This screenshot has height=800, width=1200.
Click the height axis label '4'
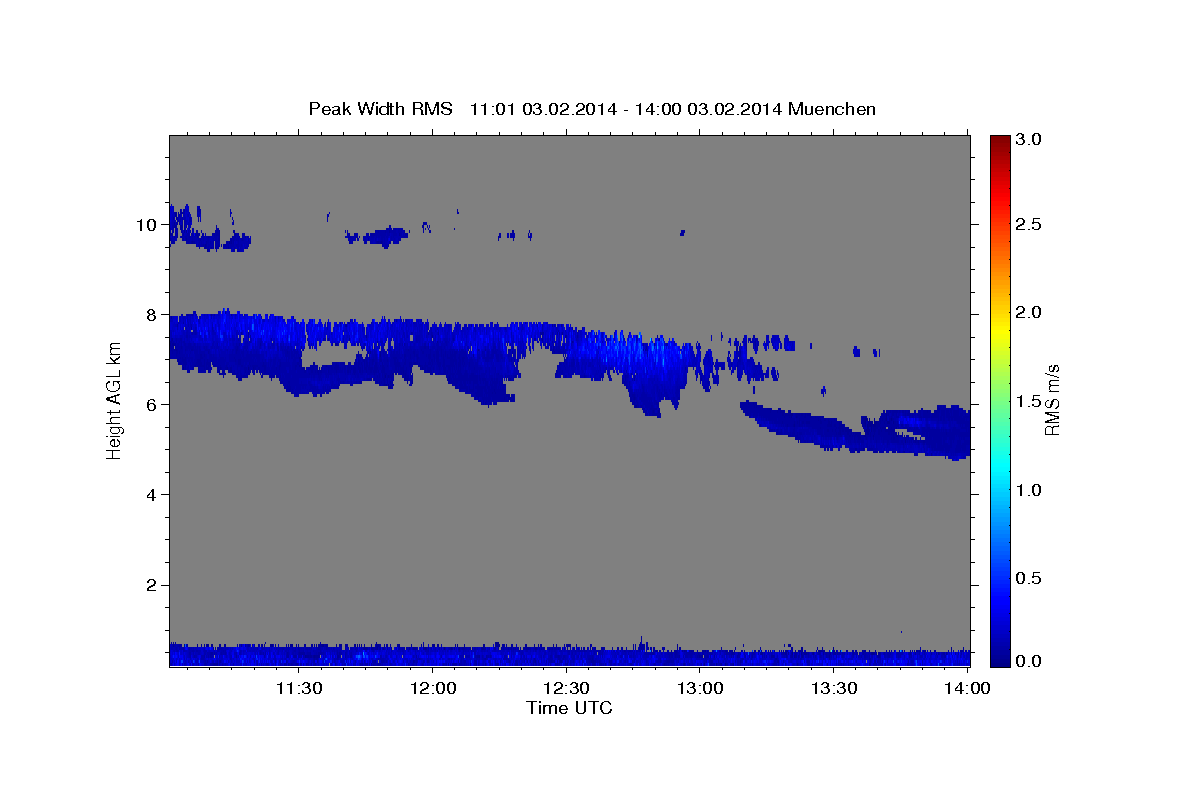153,494
